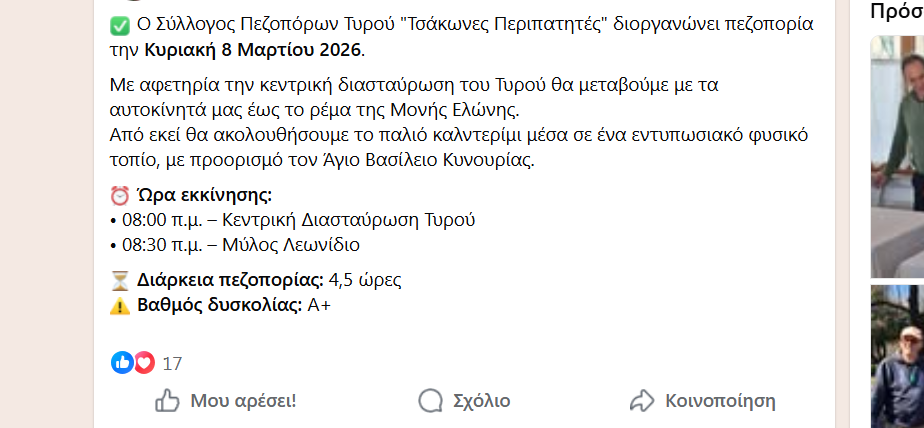Viewport: 924px width, 428px height.
Task: Click the bold date "Κυριακή 8 Μαρτίου 2026"
Action: [254, 49]
